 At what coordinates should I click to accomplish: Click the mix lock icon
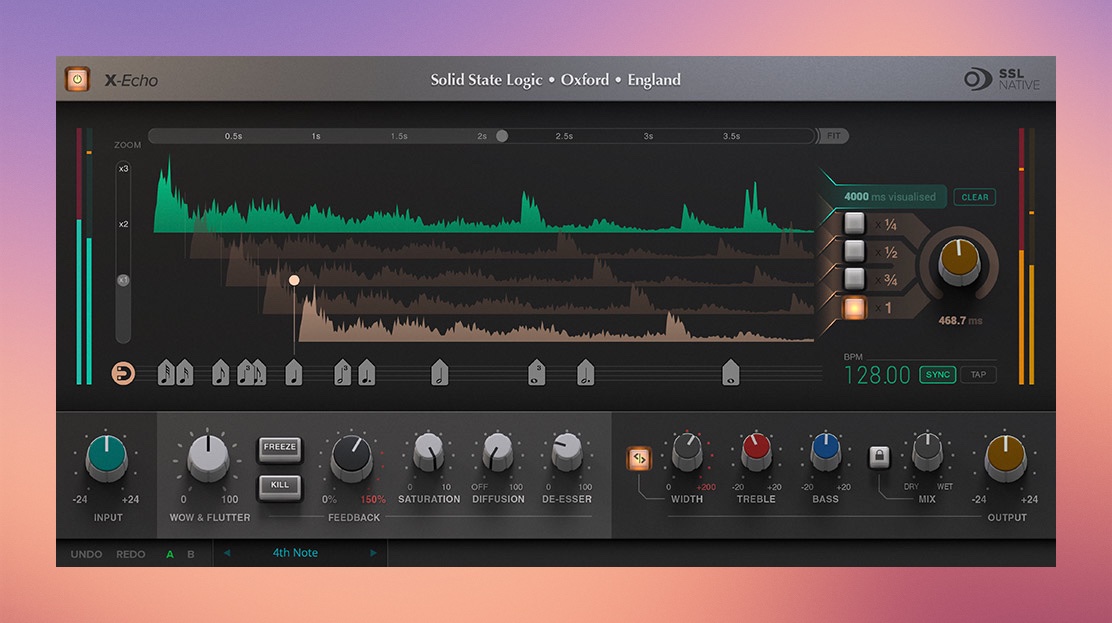879,458
